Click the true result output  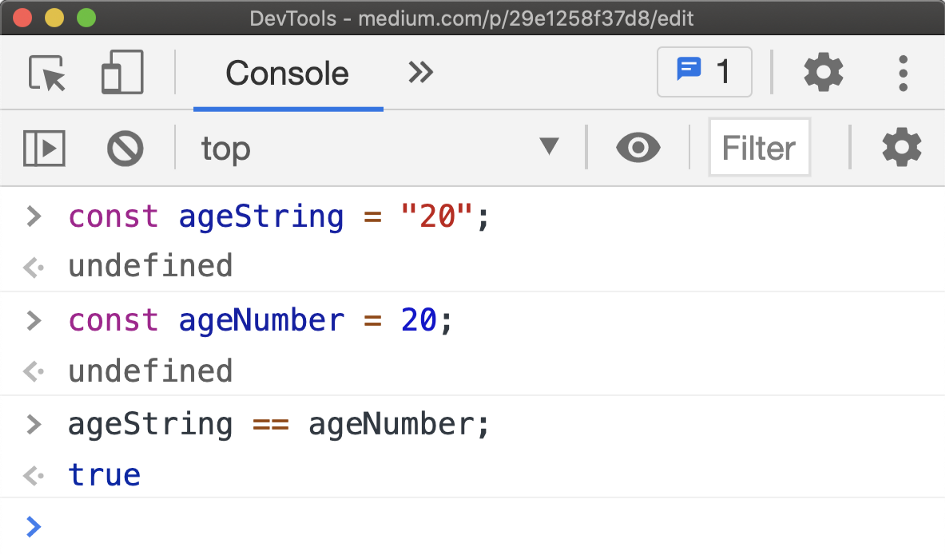point(104,475)
